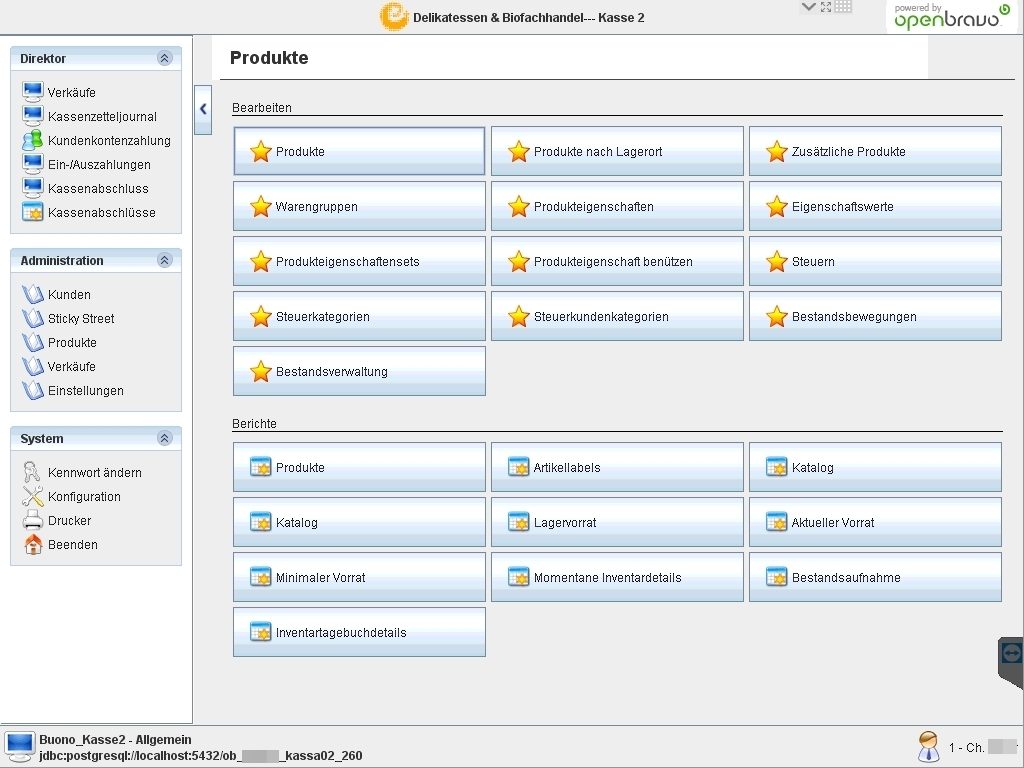Open Eigenschaftswerte
The width and height of the screenshot is (1024, 768).
pos(875,206)
